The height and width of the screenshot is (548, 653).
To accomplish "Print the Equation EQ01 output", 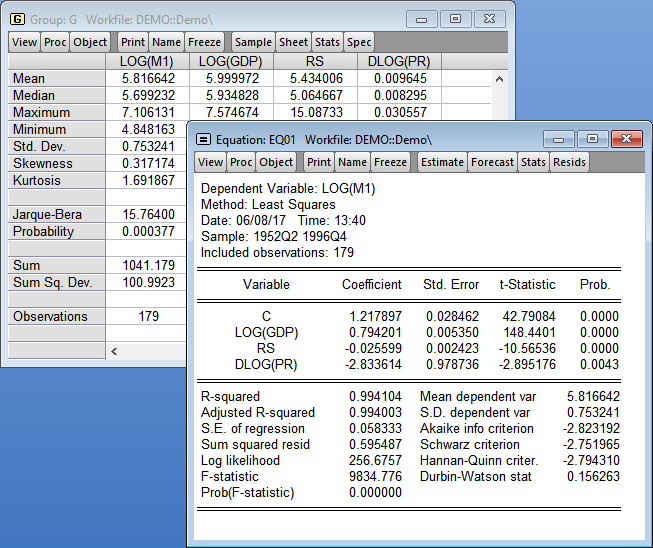I will pyautogui.click(x=319, y=162).
